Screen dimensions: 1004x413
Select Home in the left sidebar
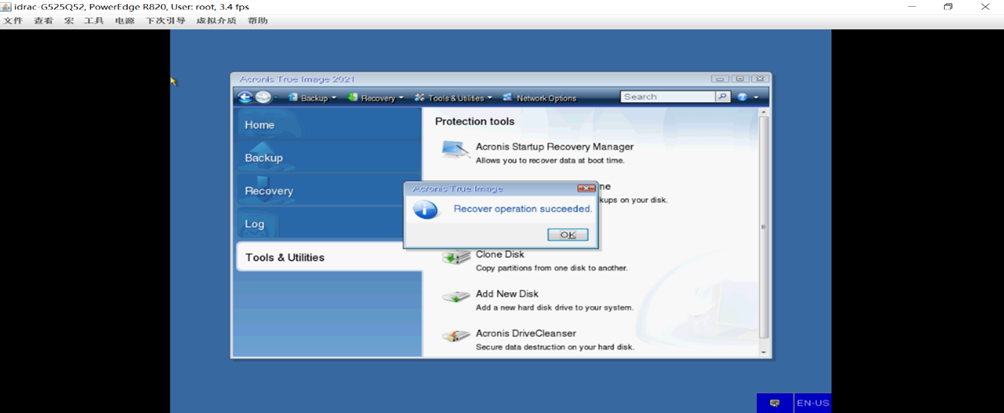[x=328, y=124]
